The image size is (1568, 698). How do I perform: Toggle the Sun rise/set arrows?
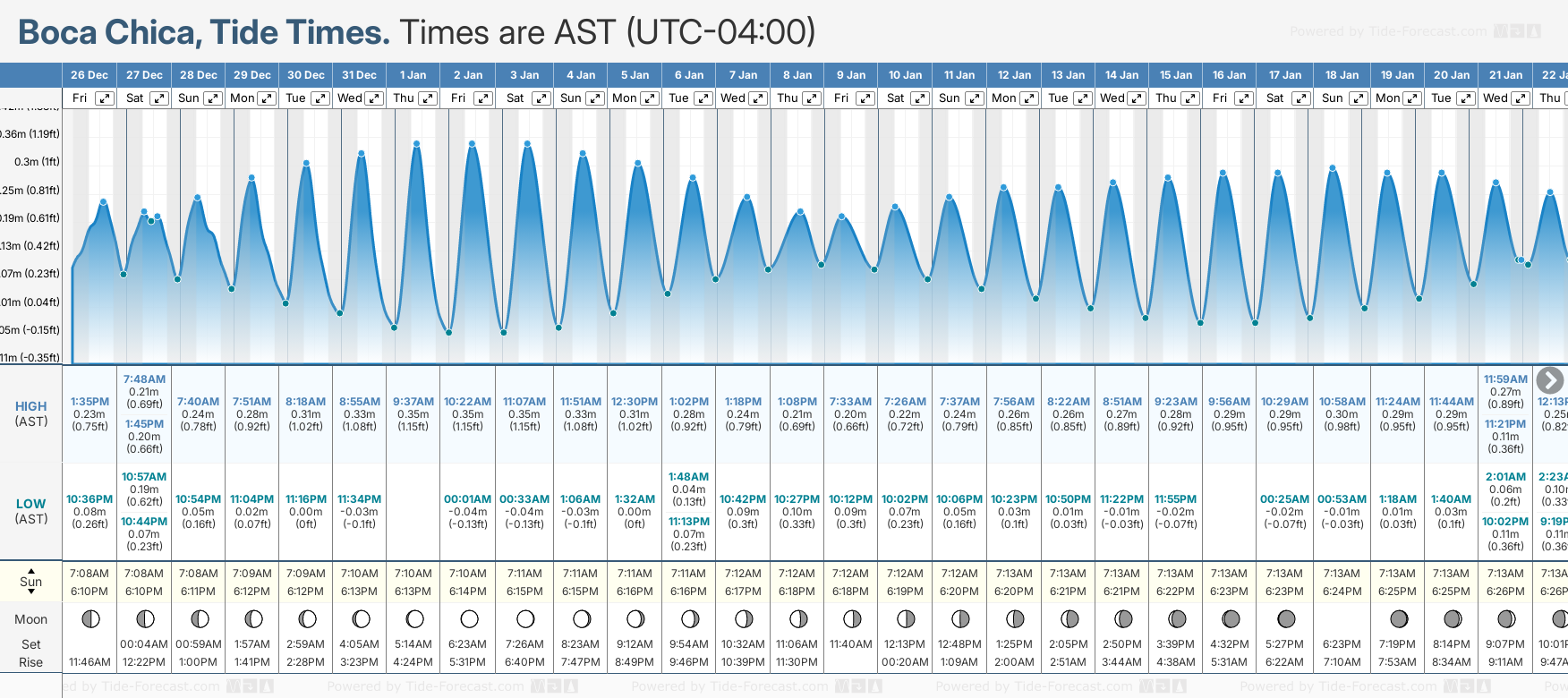pos(31,581)
